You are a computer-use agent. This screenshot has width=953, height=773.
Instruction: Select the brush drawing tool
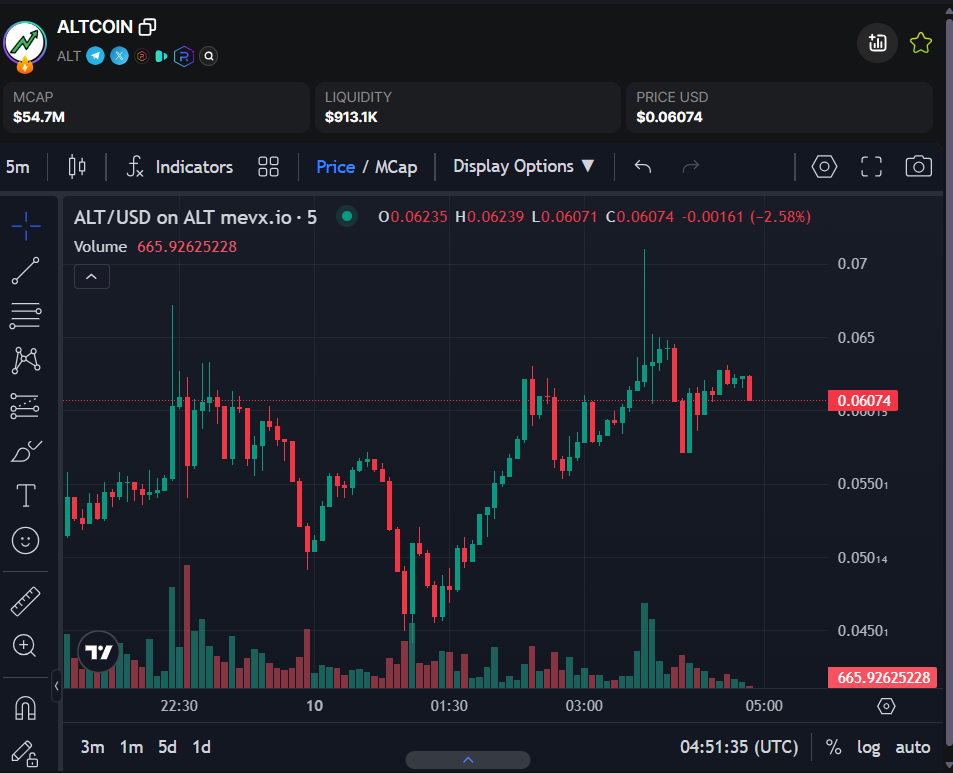click(26, 452)
